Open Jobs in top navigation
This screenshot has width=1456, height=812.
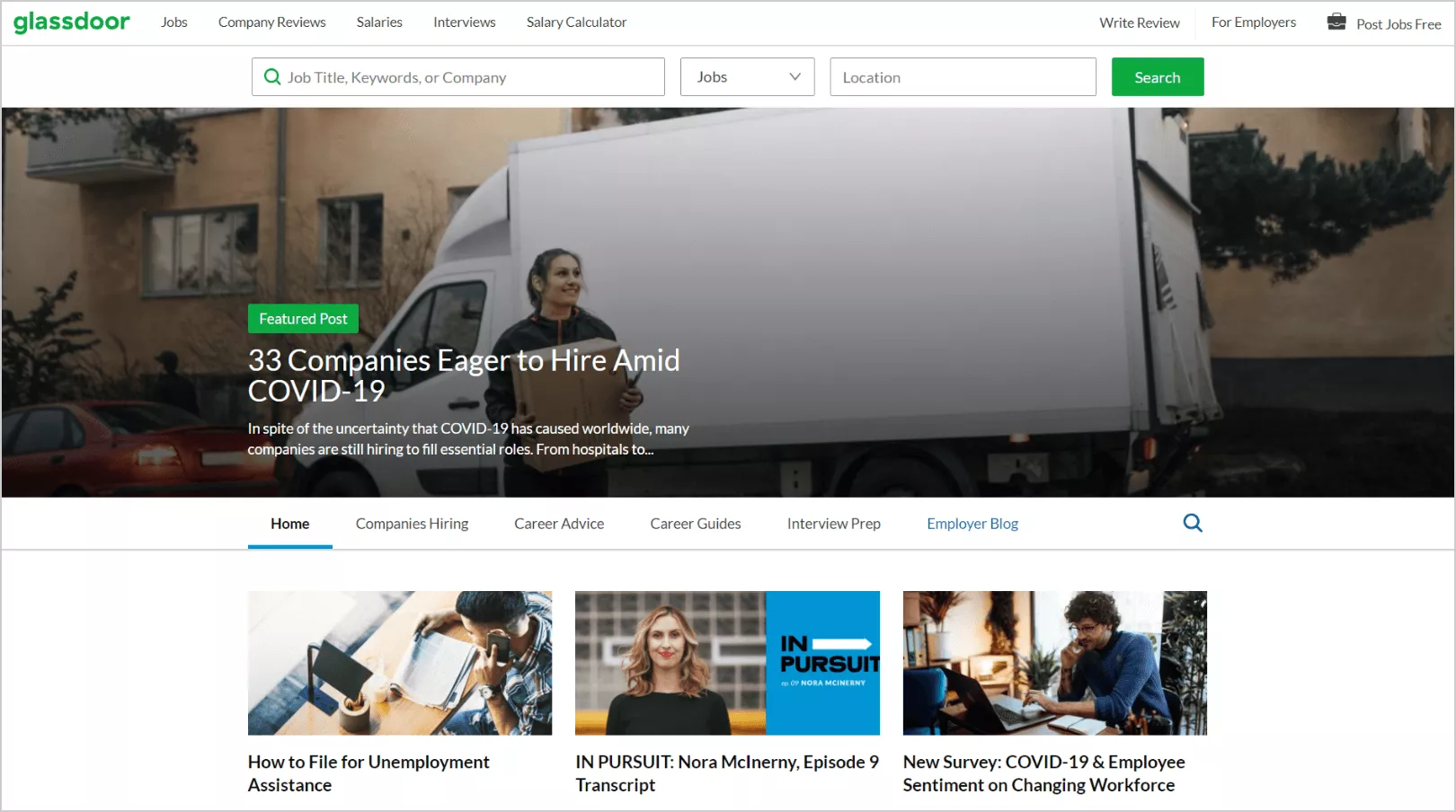[174, 22]
